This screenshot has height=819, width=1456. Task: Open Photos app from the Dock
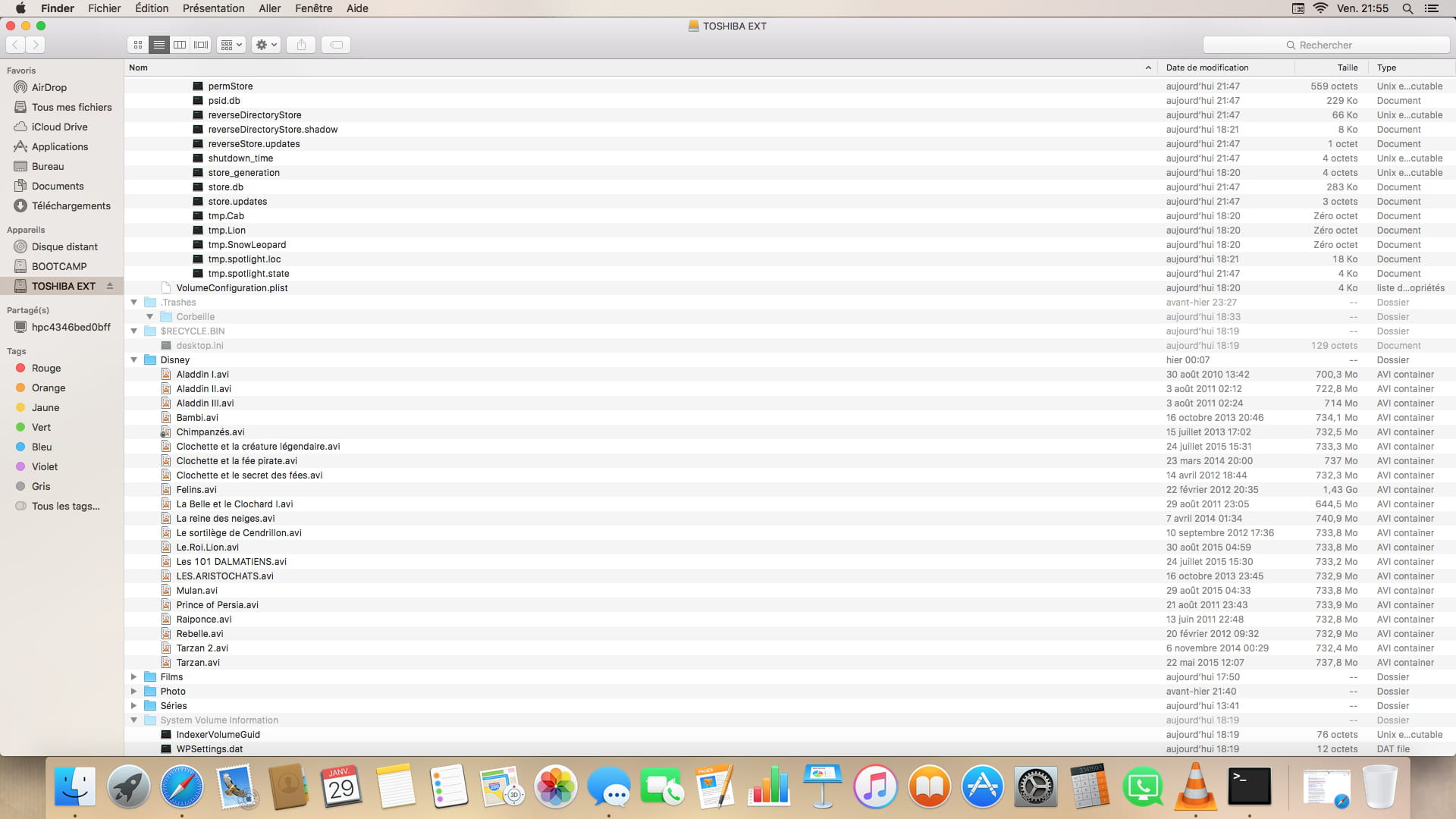556,786
